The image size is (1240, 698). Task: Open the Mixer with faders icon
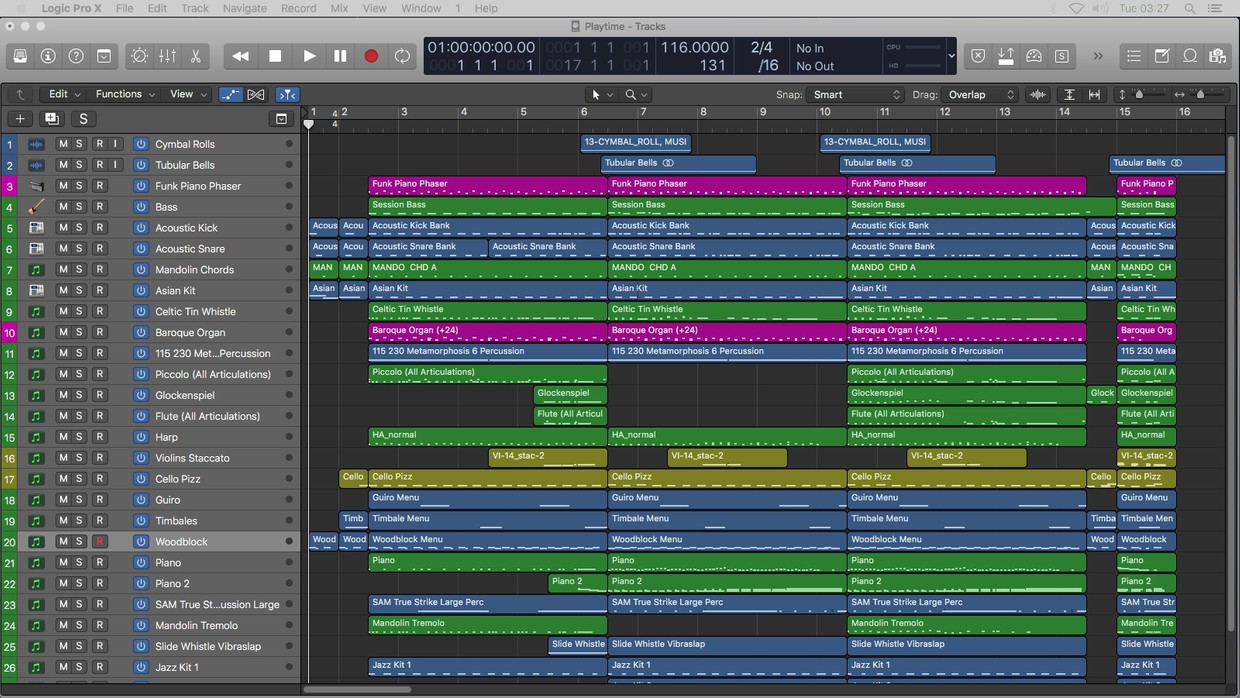click(x=167, y=55)
